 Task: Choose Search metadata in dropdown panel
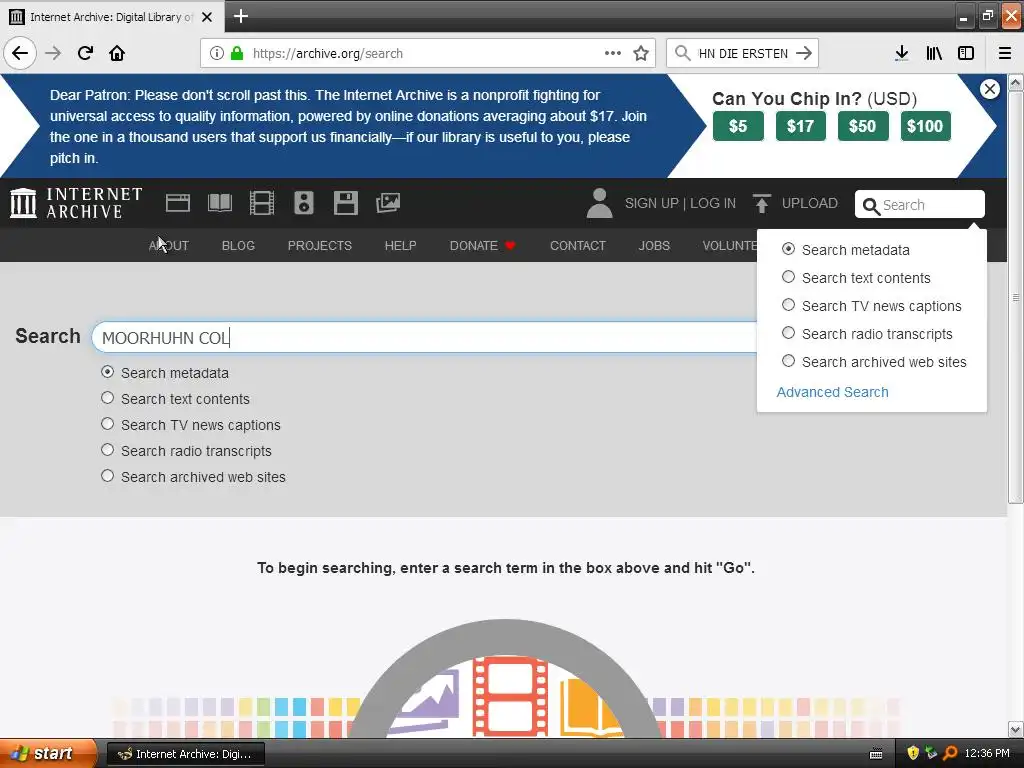(x=789, y=249)
